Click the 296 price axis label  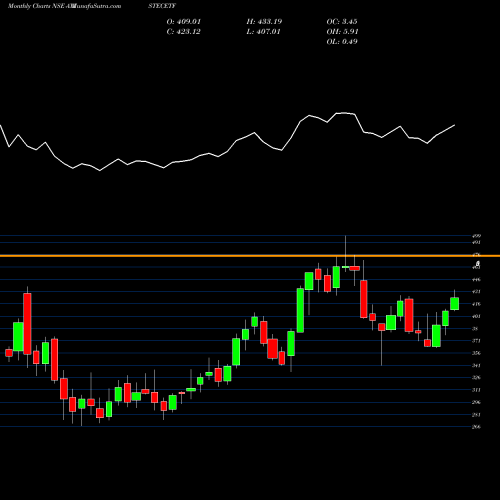pos(476,402)
